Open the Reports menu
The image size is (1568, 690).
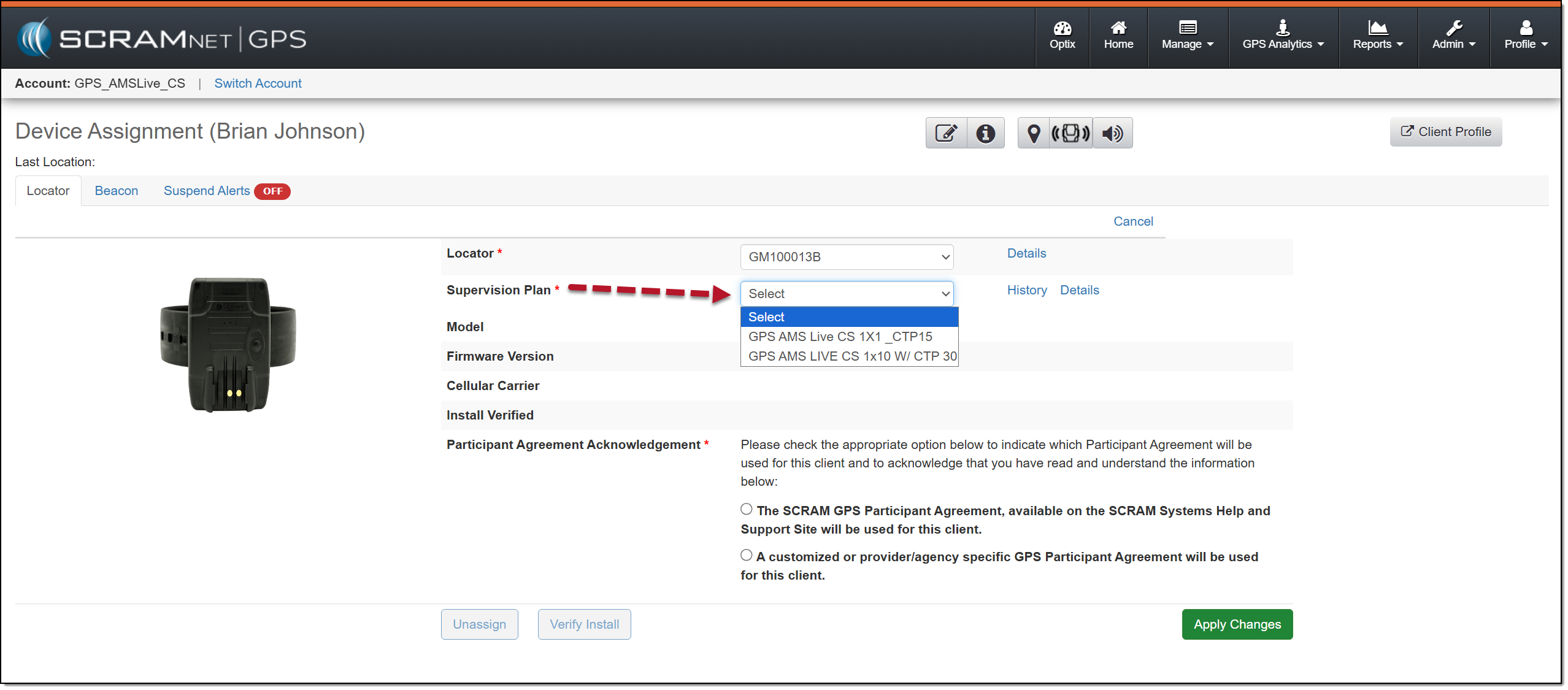click(1377, 37)
